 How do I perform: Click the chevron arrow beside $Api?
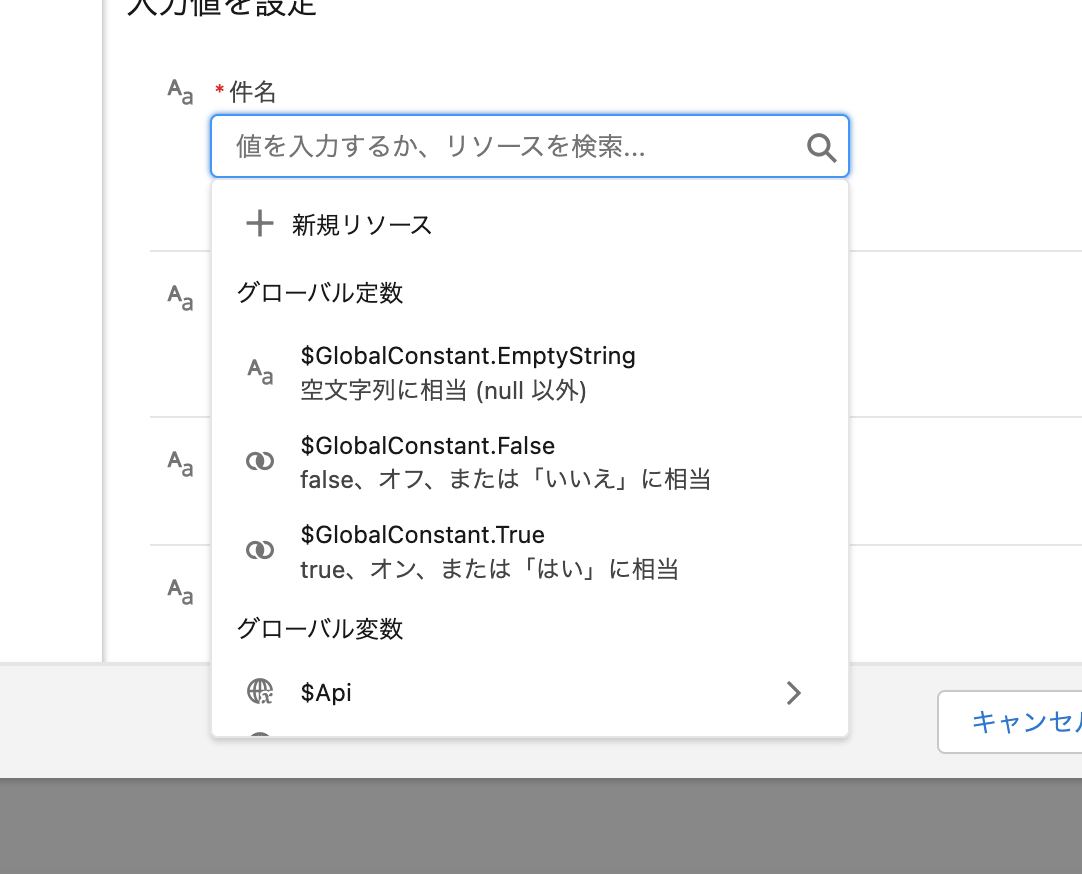[793, 692]
